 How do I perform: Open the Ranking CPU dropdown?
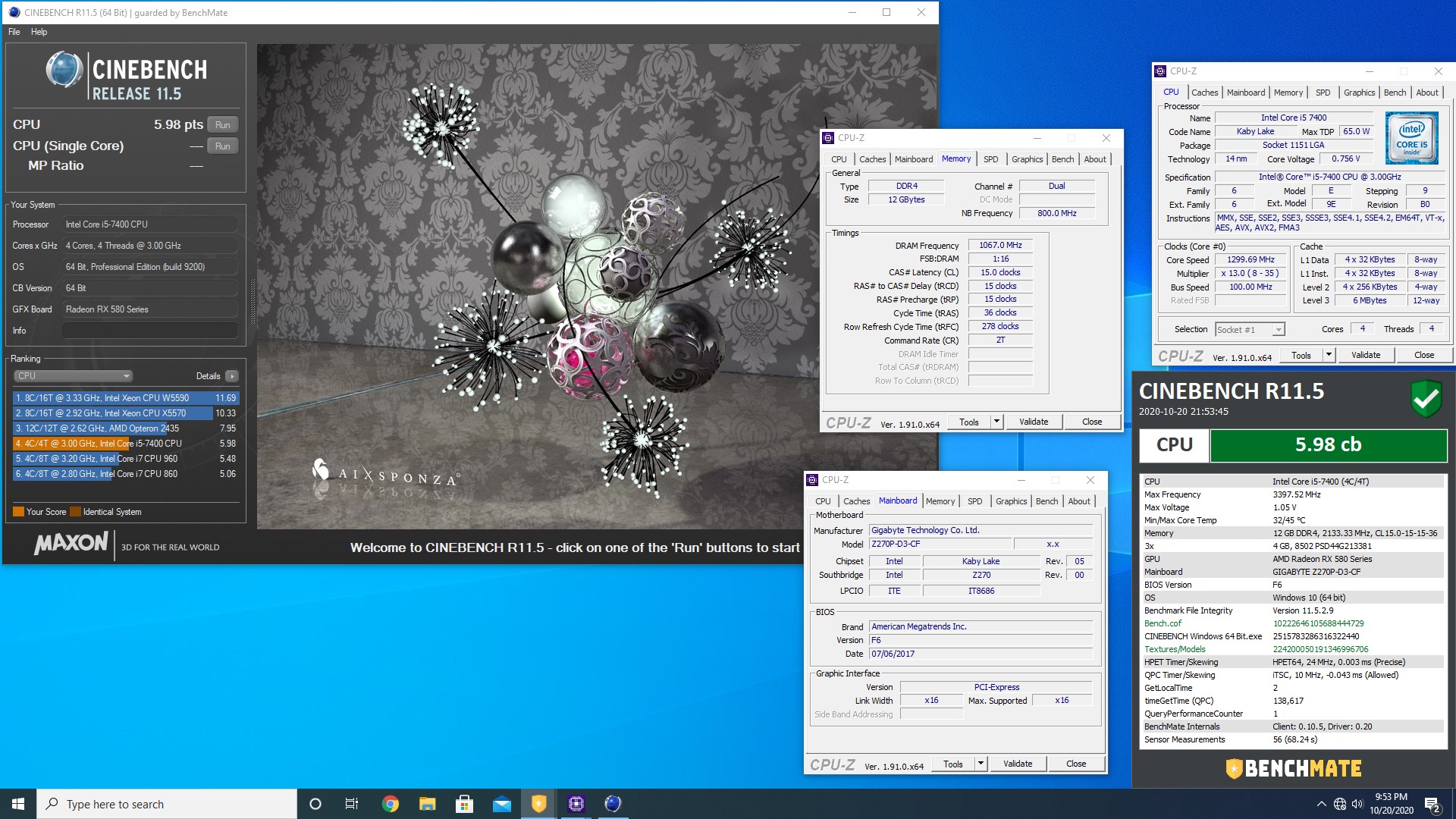point(74,376)
